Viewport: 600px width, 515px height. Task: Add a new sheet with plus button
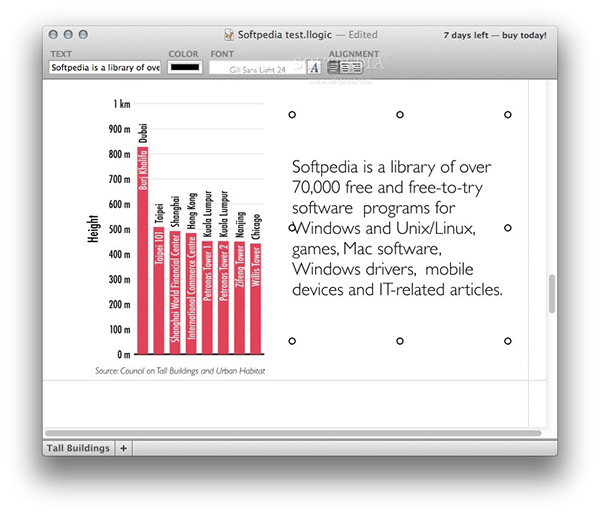(x=123, y=448)
